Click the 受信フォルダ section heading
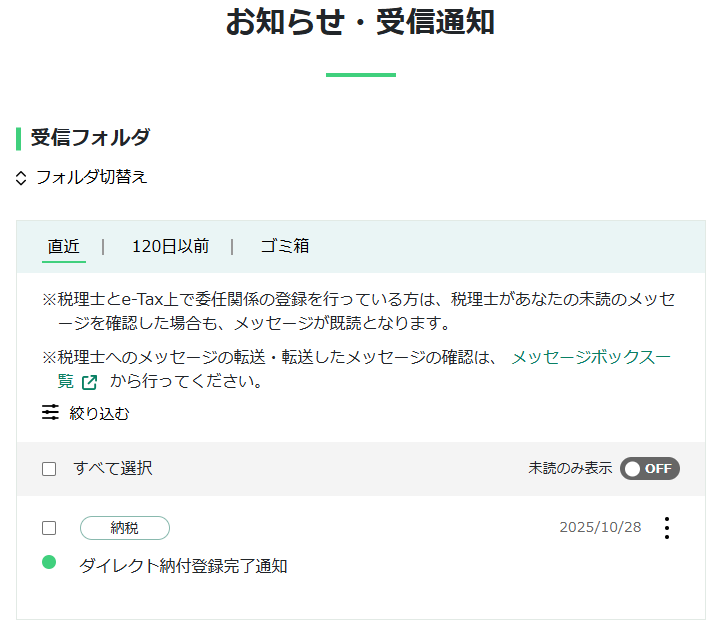The width and height of the screenshot is (721, 631). coord(90,138)
